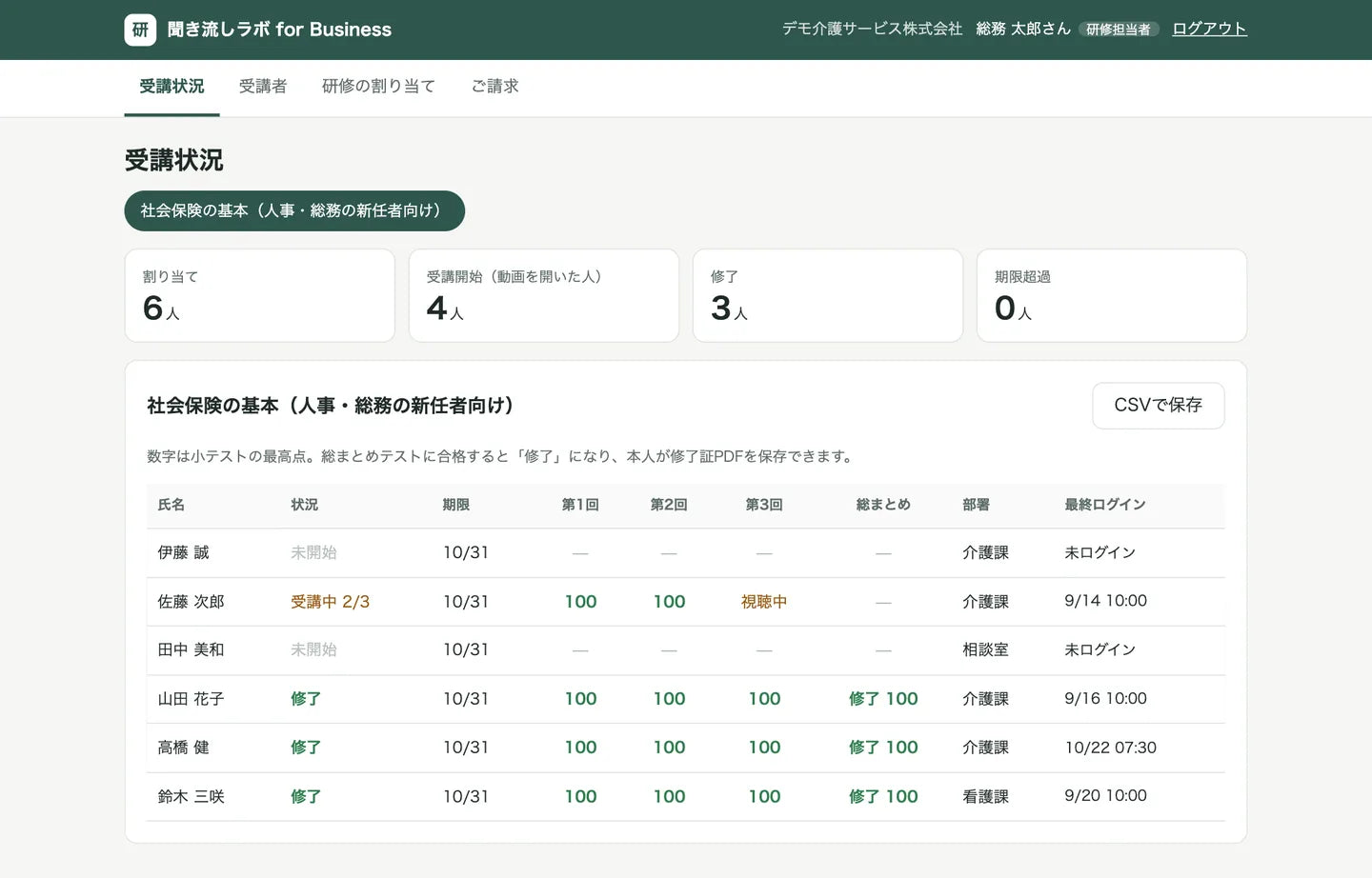Click the name 田中 美和
Image resolution: width=1372 pixels, height=878 pixels.
click(x=191, y=649)
